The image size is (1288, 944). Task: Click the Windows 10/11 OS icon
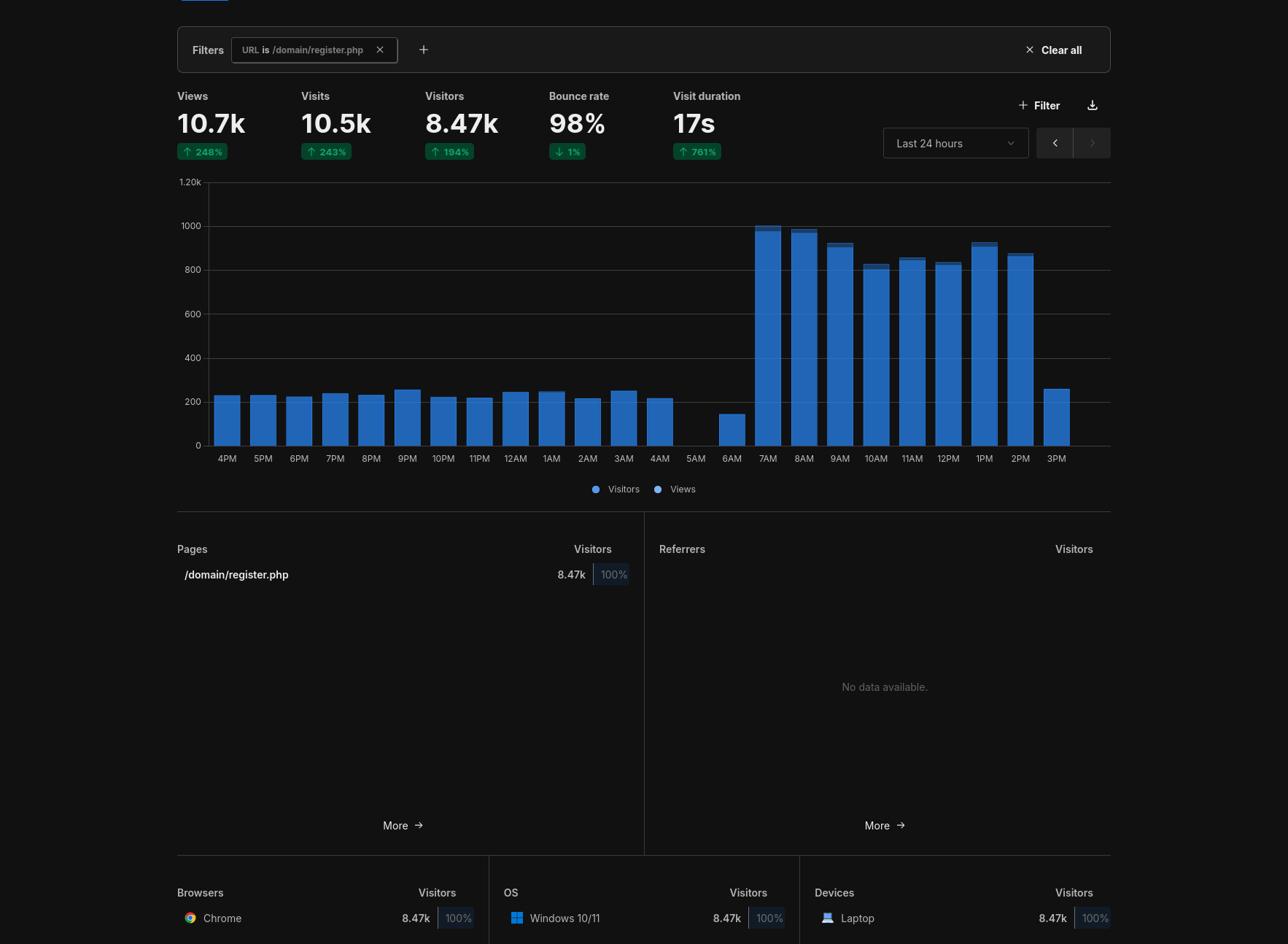click(517, 918)
